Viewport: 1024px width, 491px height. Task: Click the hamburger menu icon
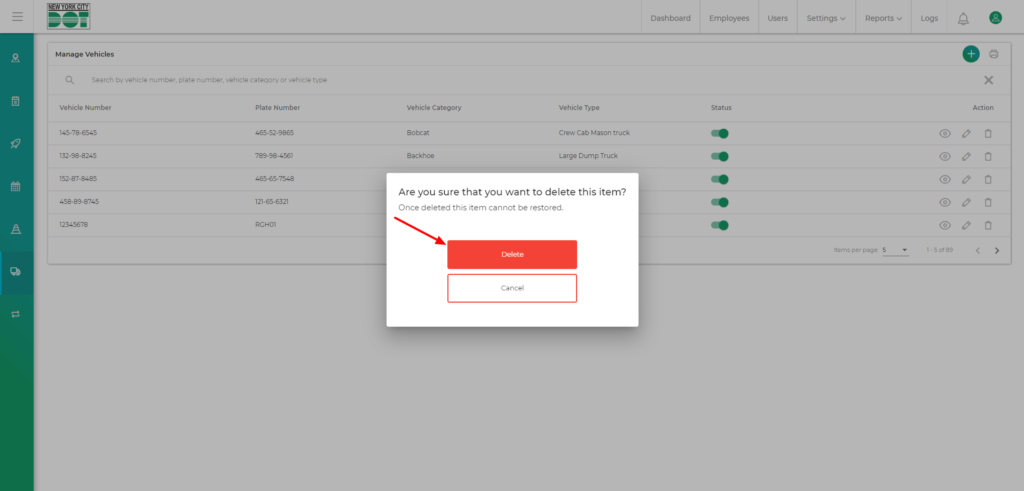(x=17, y=17)
